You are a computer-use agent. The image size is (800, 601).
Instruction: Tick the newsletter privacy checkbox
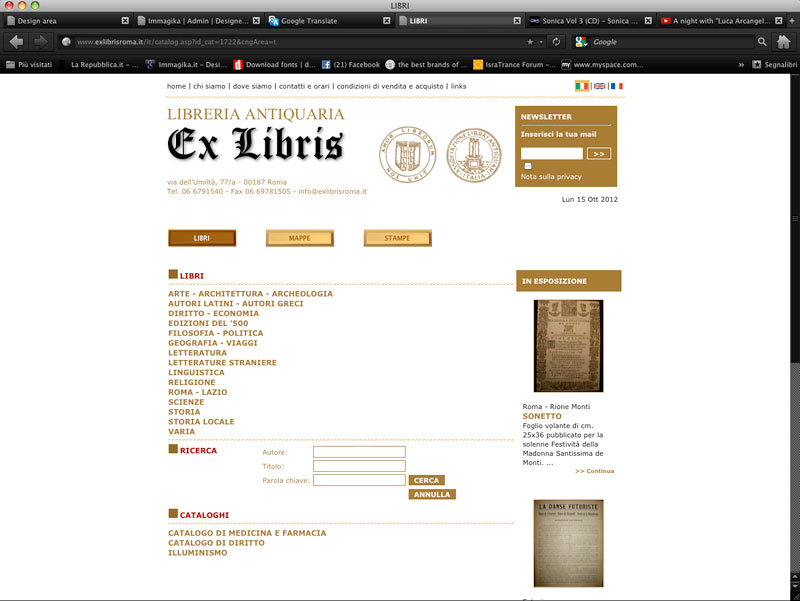pyautogui.click(x=528, y=166)
